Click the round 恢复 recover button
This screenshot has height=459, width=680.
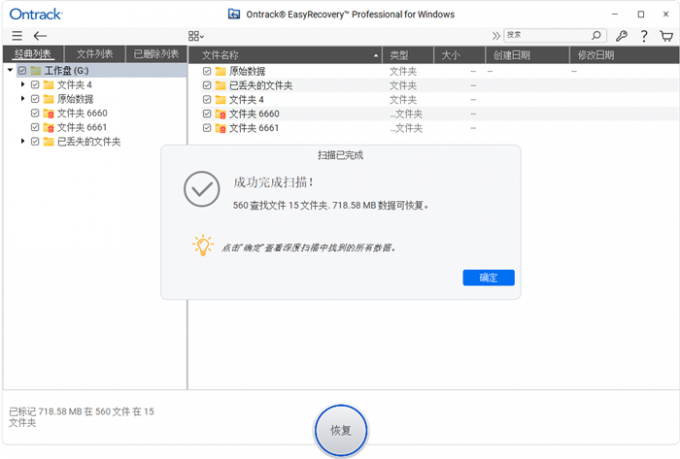[341, 430]
